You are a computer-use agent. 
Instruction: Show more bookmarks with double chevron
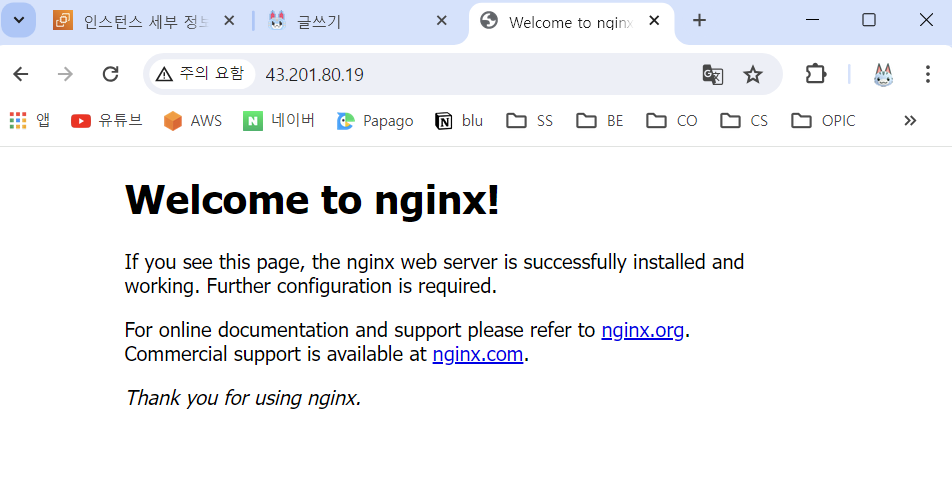[x=910, y=120]
